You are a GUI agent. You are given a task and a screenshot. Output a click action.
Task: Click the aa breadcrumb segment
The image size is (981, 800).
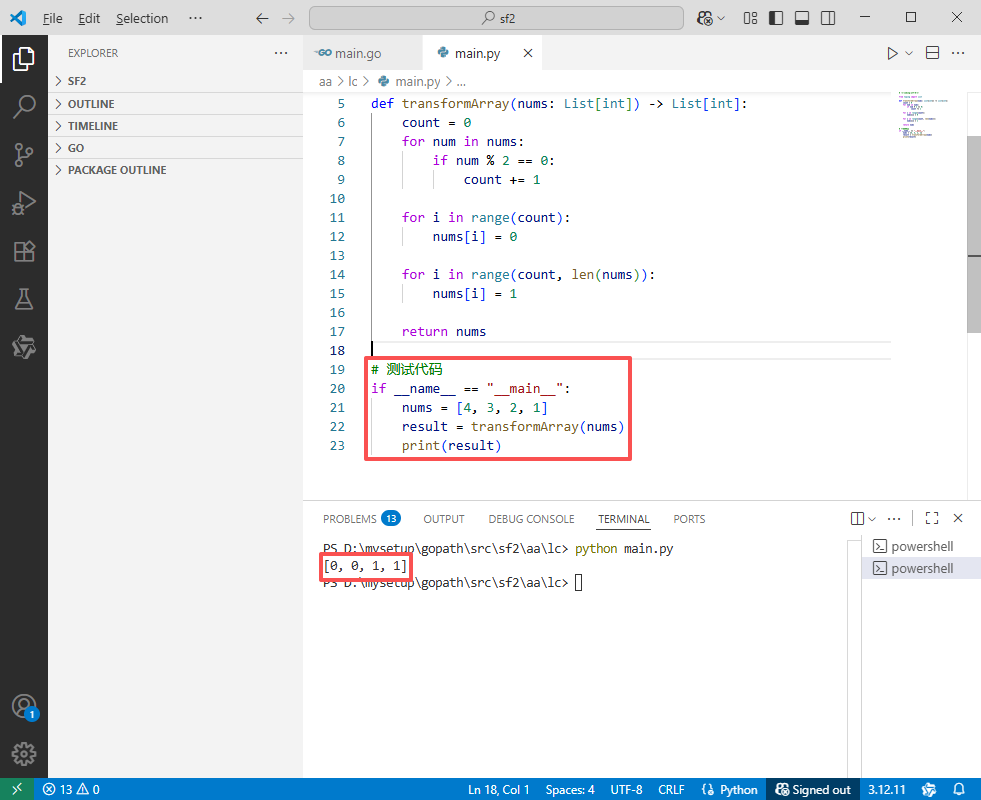click(325, 81)
